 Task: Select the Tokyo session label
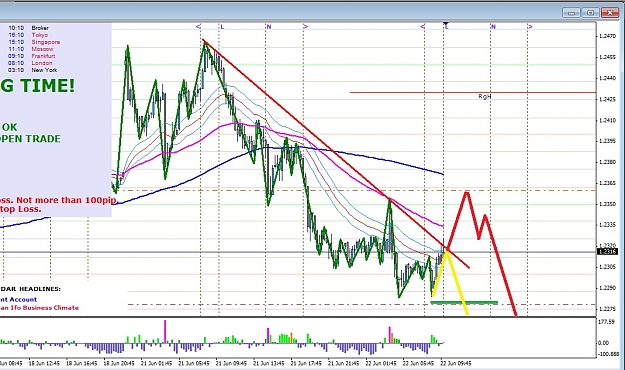point(39,35)
